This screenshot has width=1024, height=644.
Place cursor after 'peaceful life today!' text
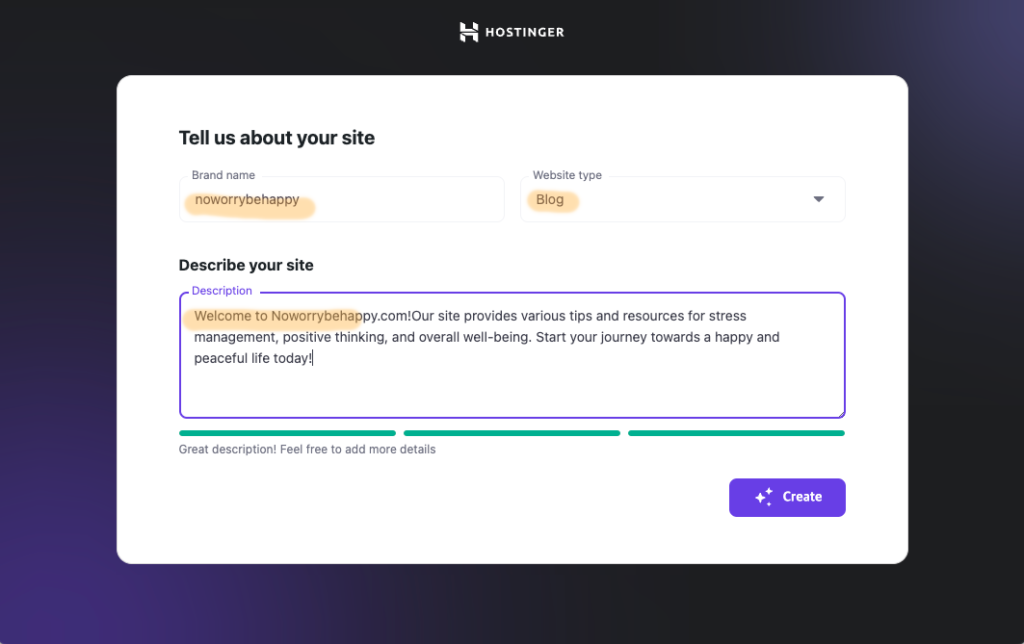point(313,358)
